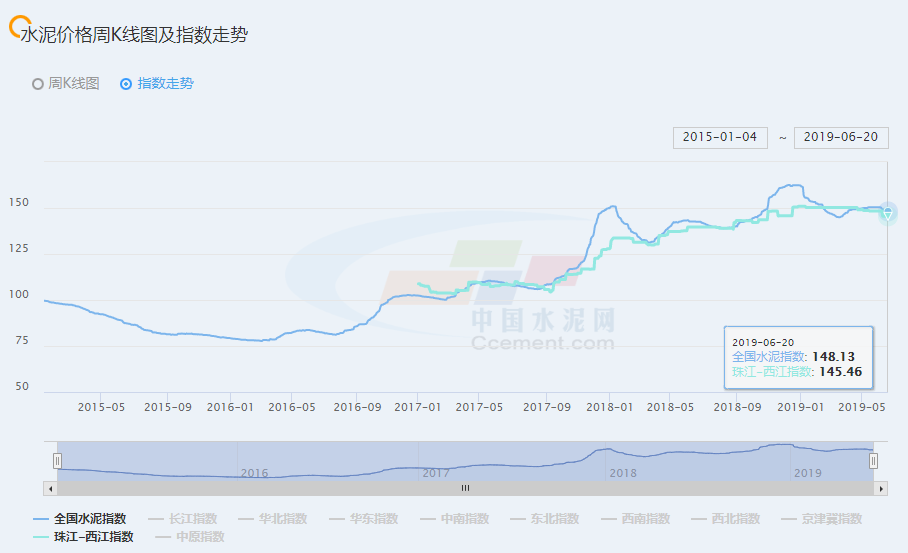
Task: Toggle the 东北指数 legend entry
Action: [544, 519]
